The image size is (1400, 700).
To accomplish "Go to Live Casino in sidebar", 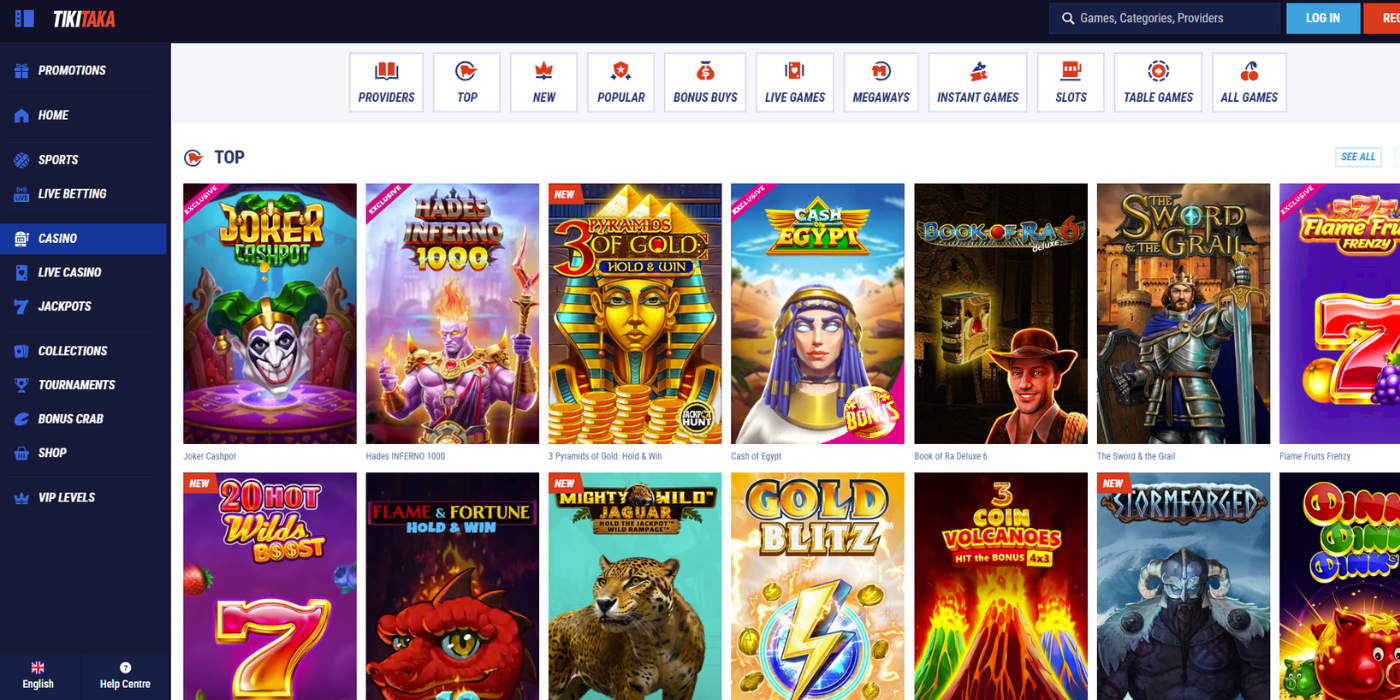I will [x=70, y=273].
